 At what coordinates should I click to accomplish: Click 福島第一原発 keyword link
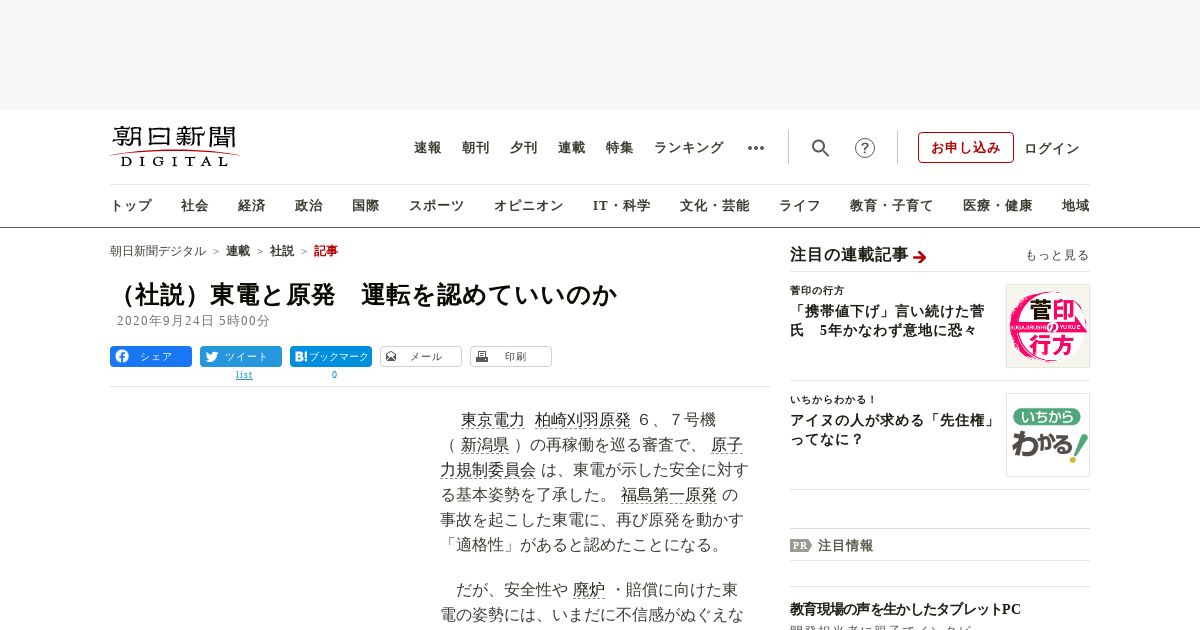669,495
